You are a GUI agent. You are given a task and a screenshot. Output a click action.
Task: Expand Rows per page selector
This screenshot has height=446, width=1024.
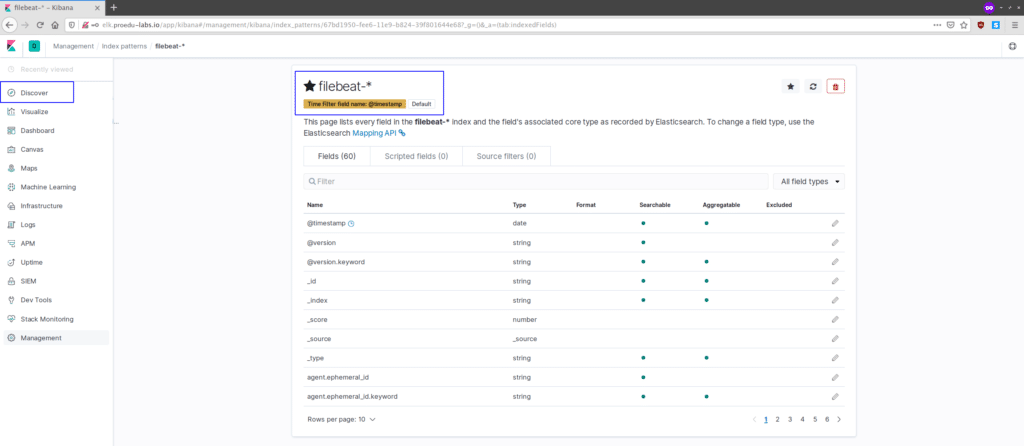341,419
